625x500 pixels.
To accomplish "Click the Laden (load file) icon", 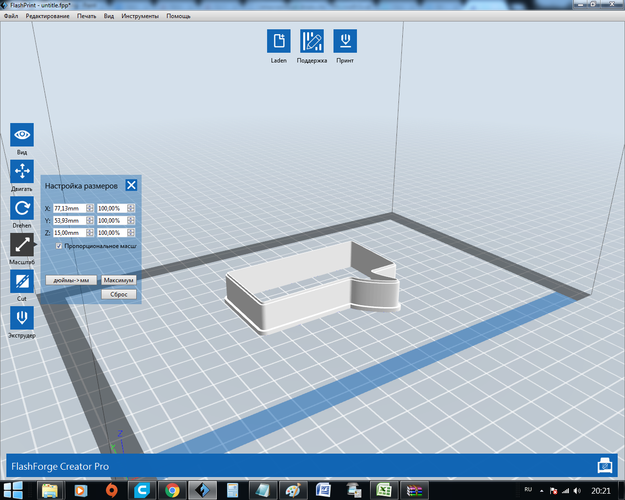I will click(279, 41).
